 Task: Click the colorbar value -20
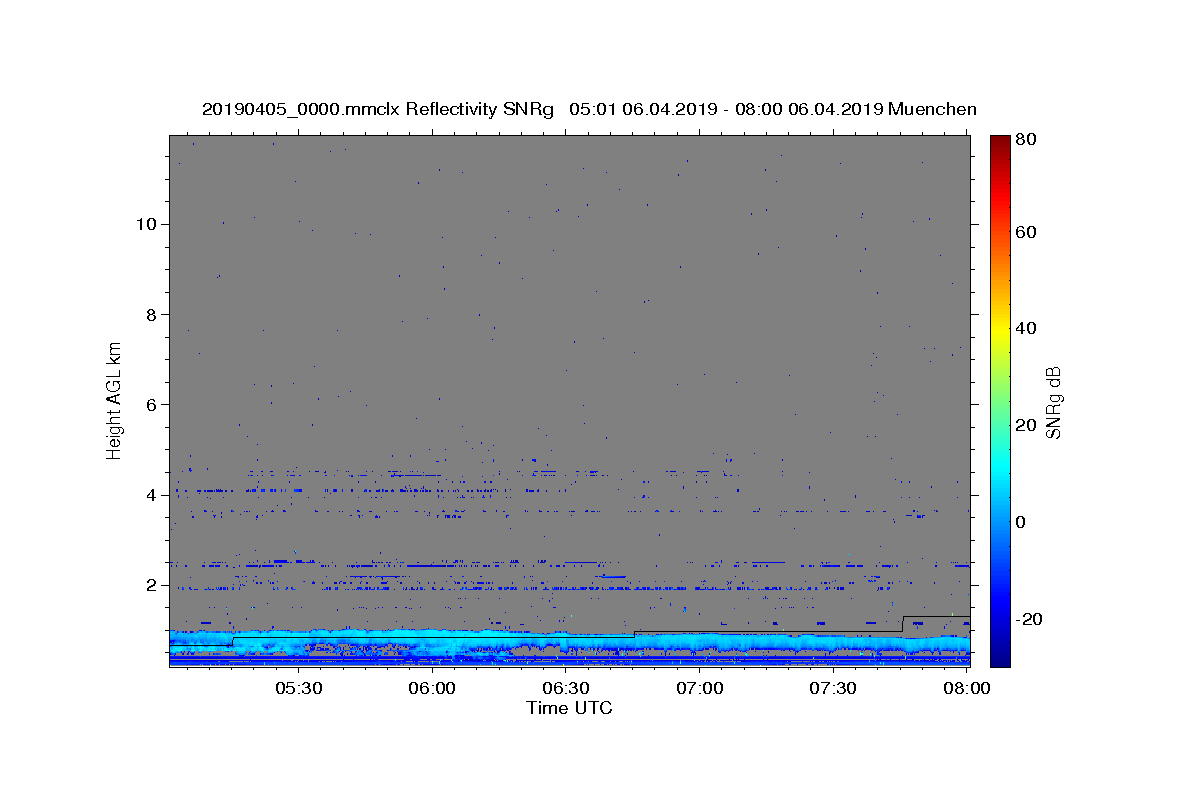[x=1028, y=619]
